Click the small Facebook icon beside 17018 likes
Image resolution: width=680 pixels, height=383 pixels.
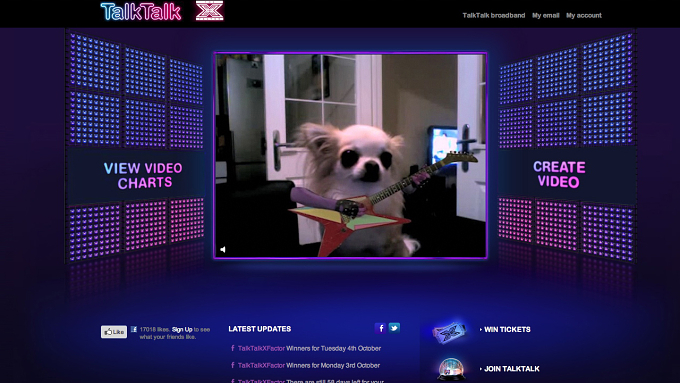(x=134, y=329)
